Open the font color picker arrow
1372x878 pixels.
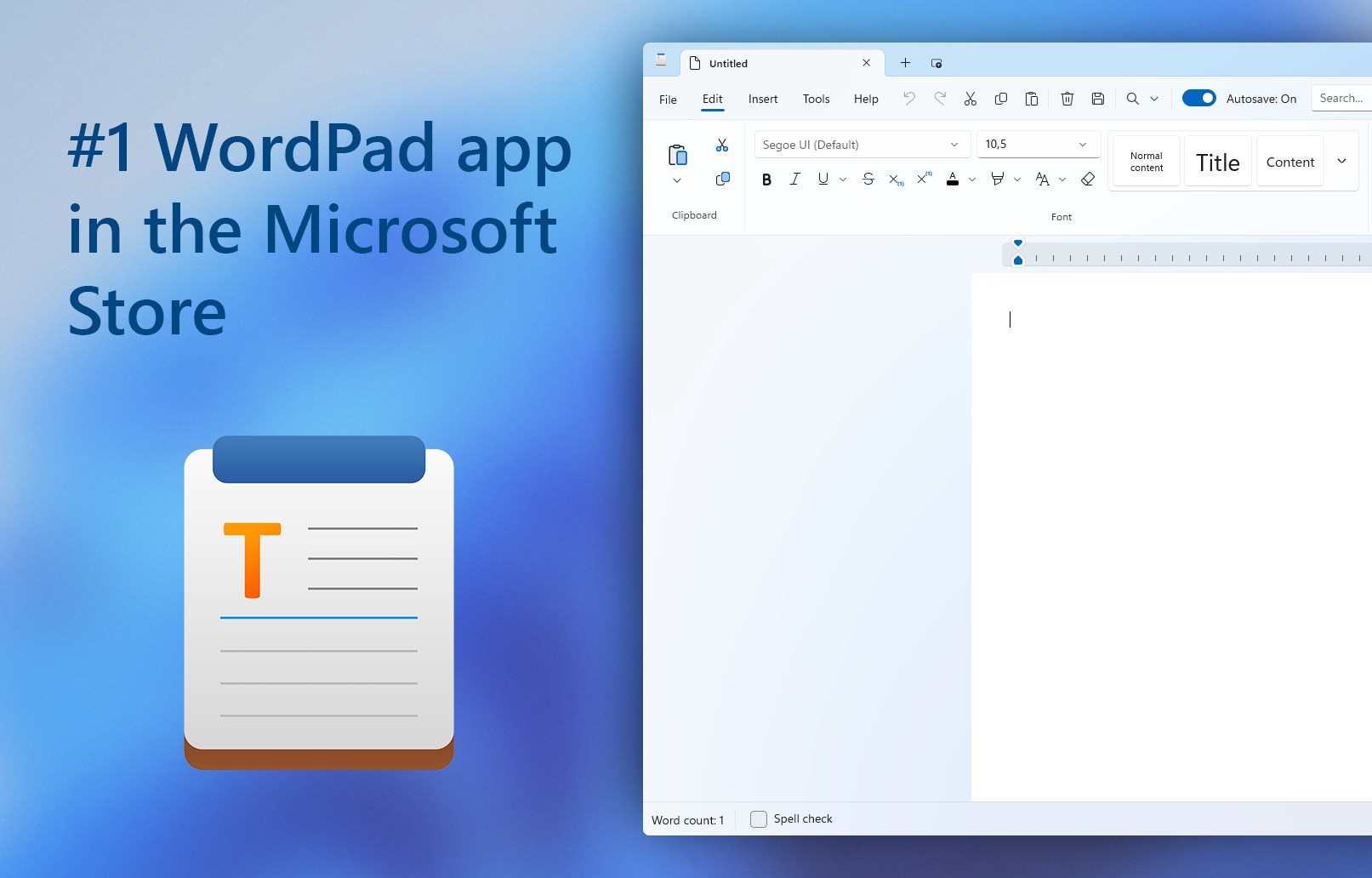click(972, 180)
